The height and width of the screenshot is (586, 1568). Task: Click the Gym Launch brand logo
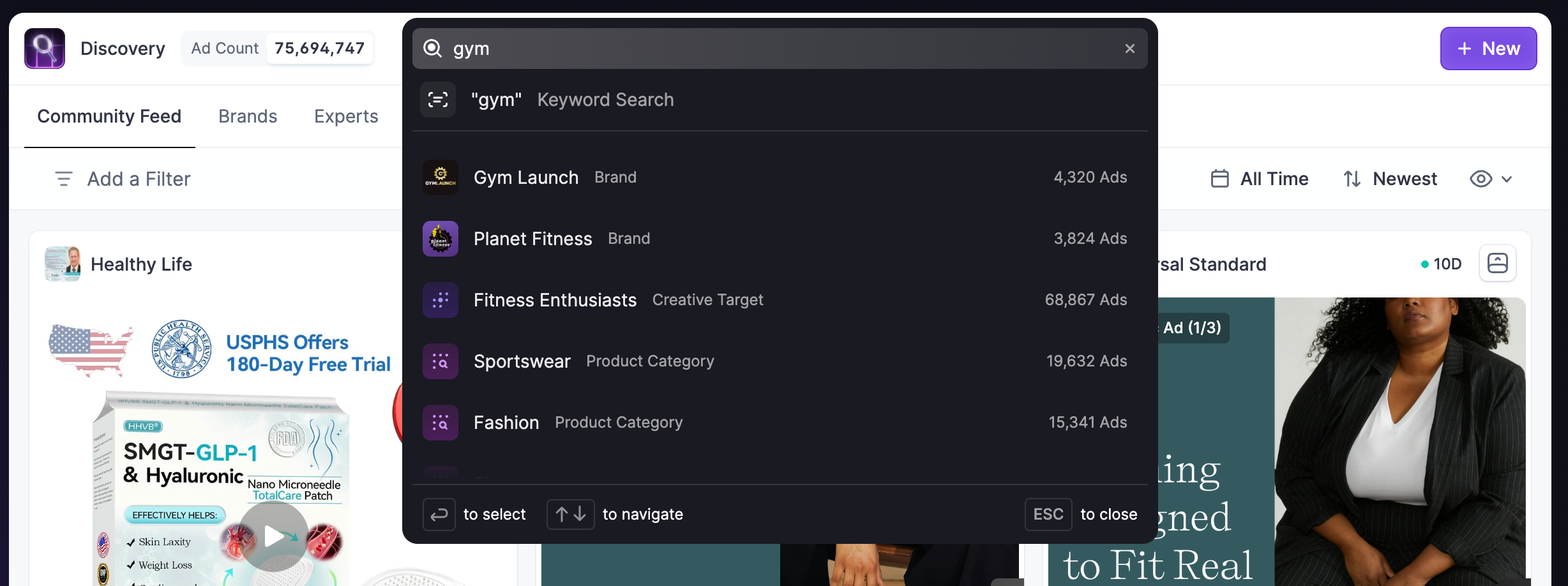(x=441, y=177)
